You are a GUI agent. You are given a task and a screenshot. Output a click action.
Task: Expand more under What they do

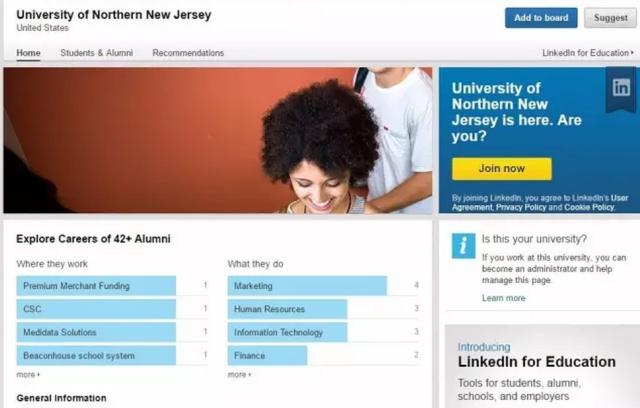tap(240, 374)
